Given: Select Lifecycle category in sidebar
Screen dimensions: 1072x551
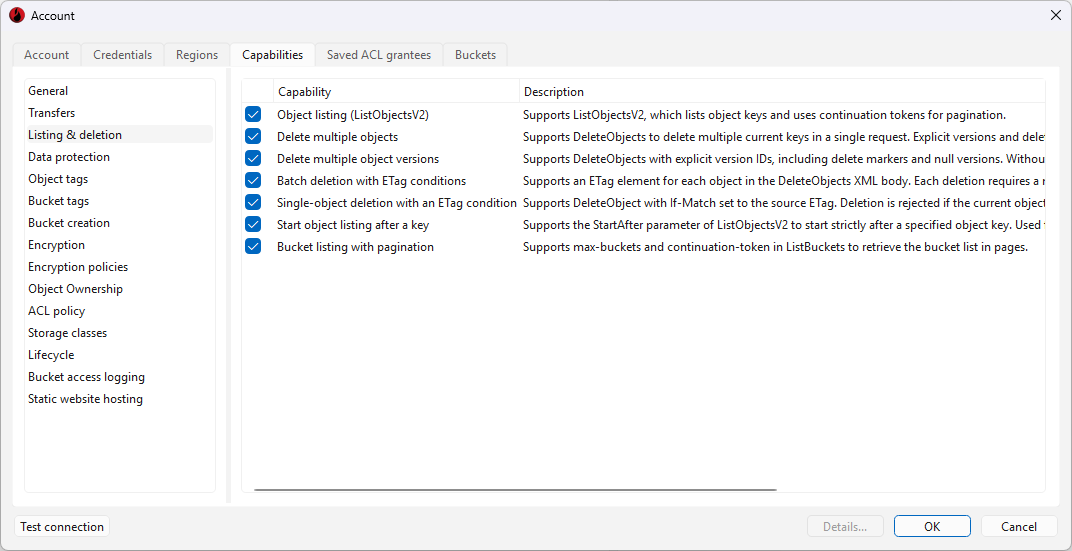Looking at the screenshot, I should (119, 355).
